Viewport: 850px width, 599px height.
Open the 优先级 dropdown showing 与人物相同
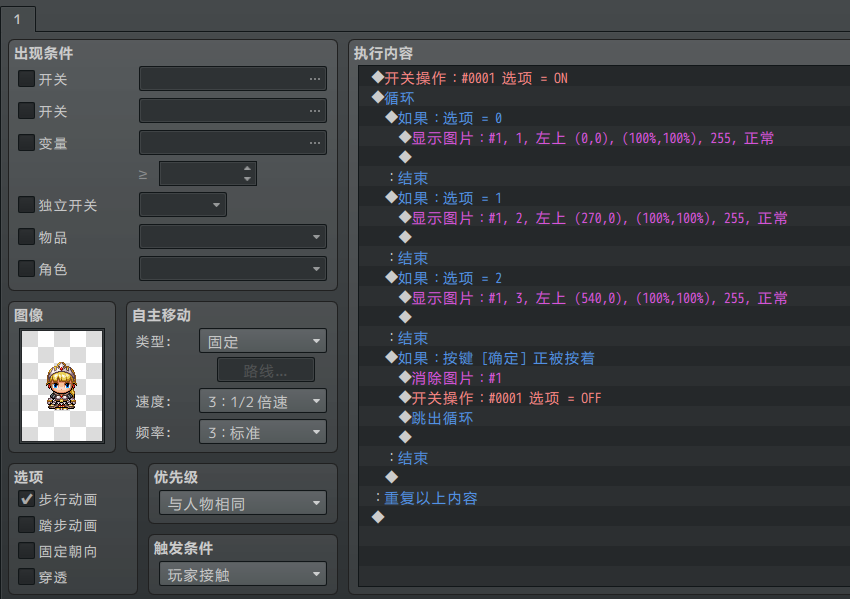pos(243,504)
